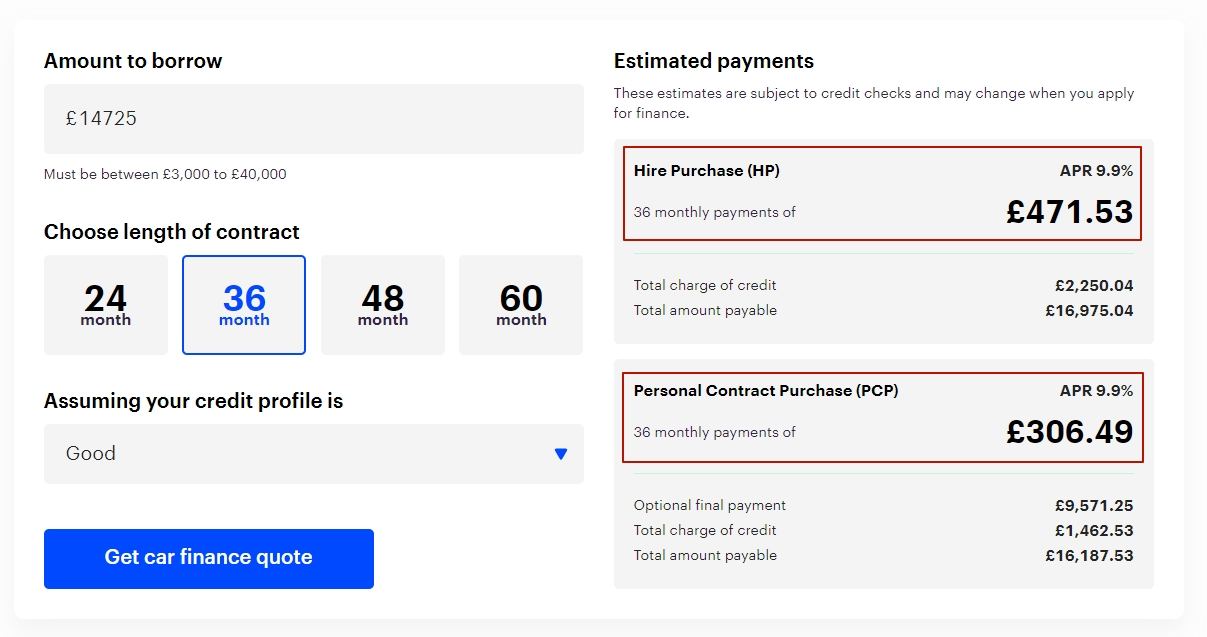Click the Personal Contract Purchase (PCP) box
Viewport: 1207px width, 637px height.
click(883, 418)
